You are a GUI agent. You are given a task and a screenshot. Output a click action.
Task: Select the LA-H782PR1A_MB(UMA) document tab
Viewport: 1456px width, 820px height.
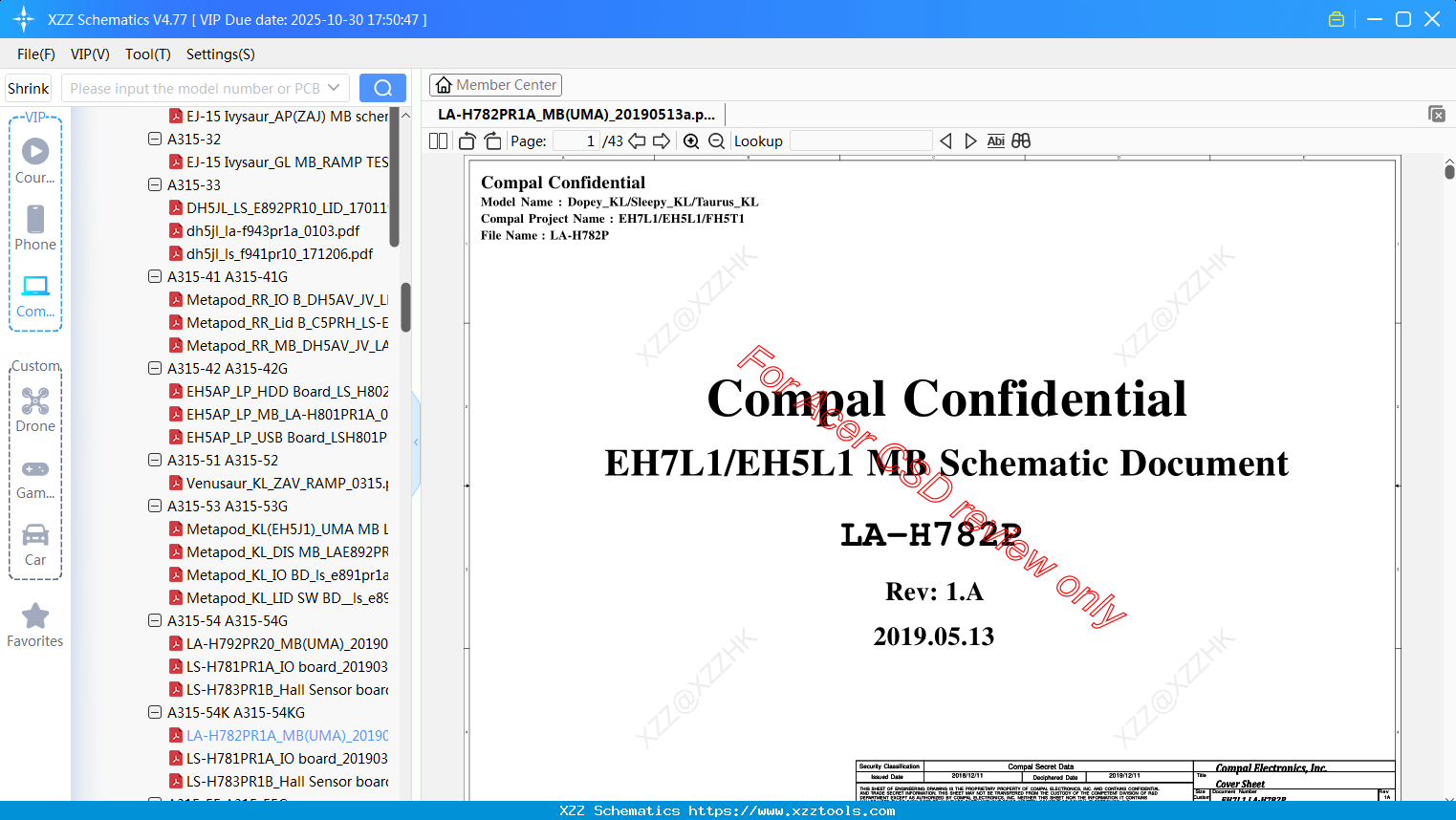[x=576, y=114]
